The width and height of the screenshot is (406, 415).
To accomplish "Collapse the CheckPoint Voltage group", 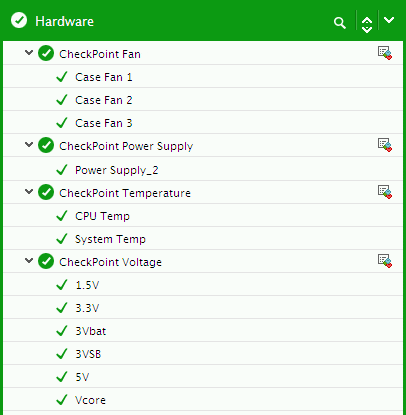I will click(29, 260).
